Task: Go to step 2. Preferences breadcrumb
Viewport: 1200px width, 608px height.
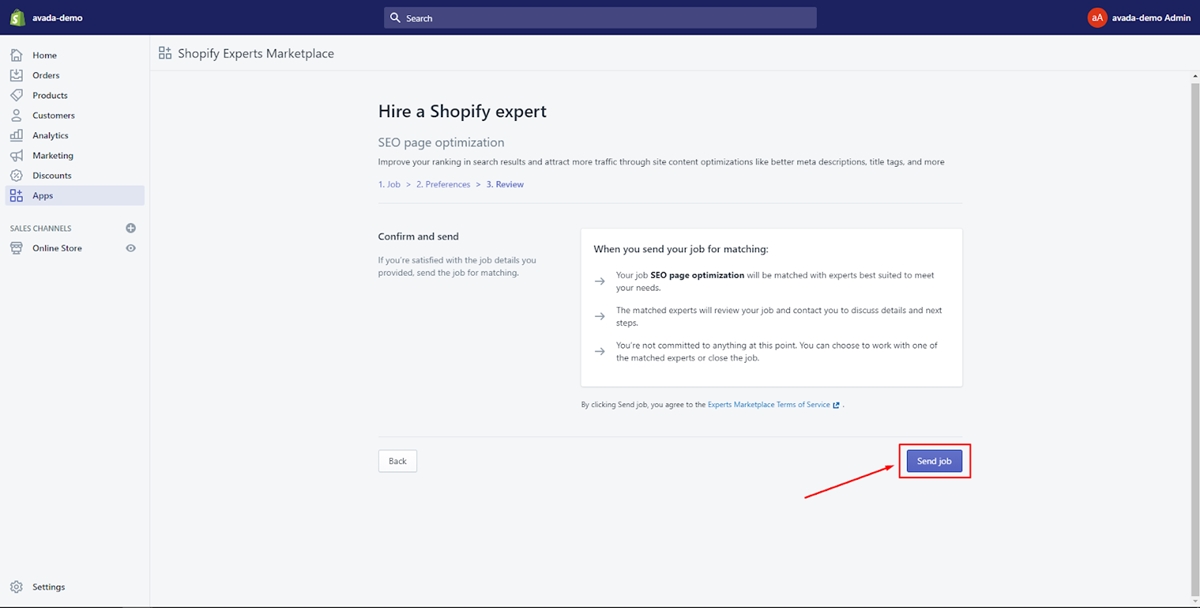Action: pyautogui.click(x=443, y=184)
